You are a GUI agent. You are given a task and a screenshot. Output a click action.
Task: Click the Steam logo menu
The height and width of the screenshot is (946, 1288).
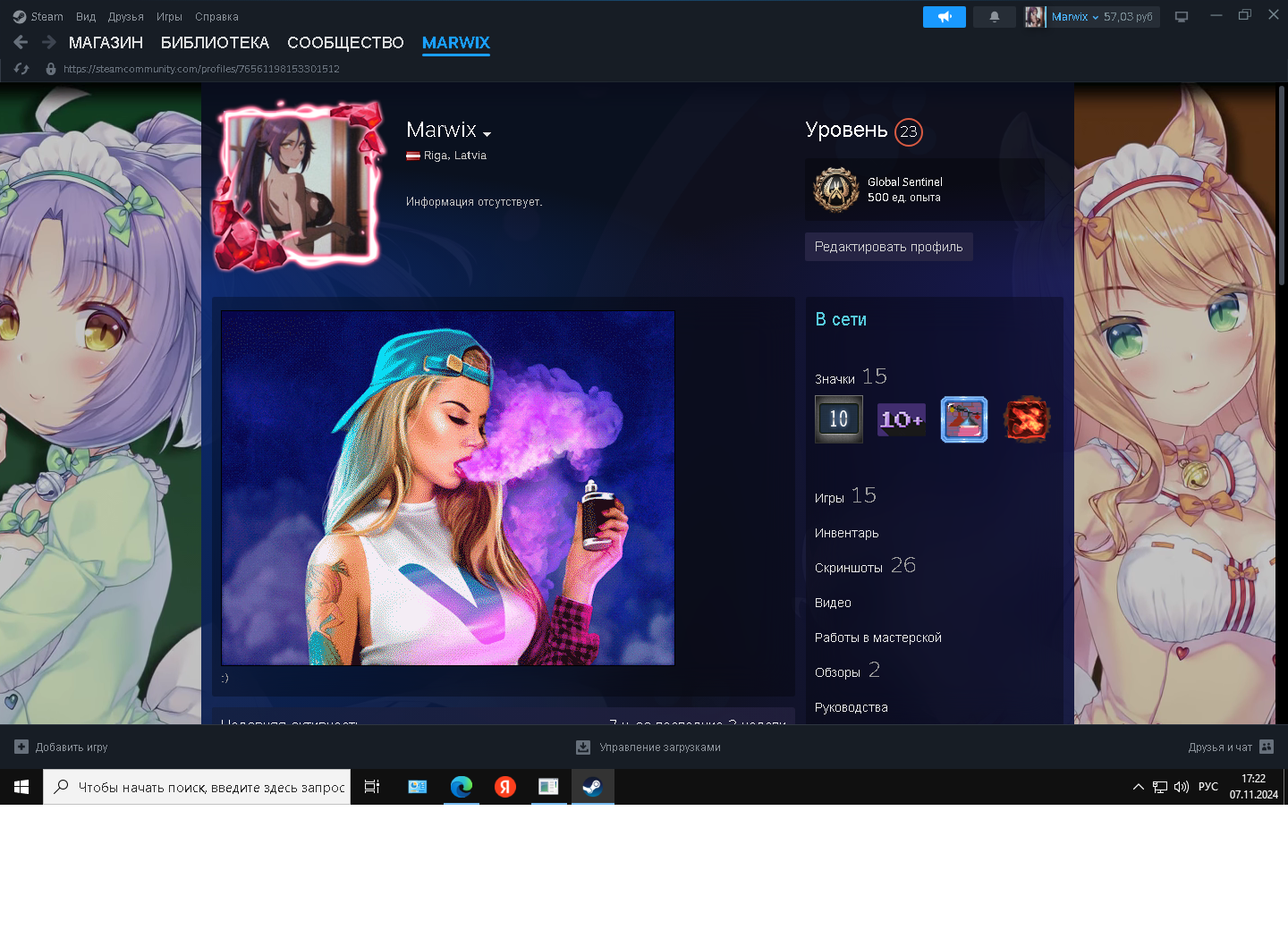click(20, 17)
